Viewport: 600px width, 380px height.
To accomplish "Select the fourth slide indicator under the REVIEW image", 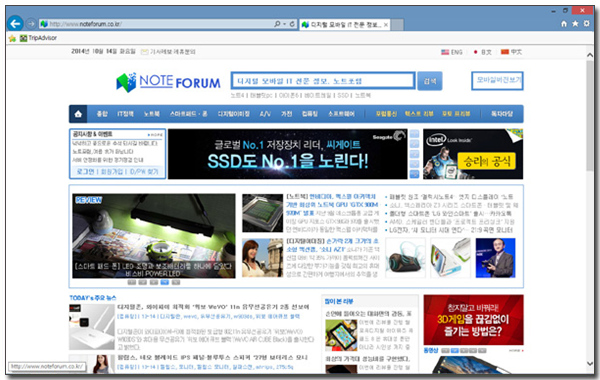I will tap(165, 282).
